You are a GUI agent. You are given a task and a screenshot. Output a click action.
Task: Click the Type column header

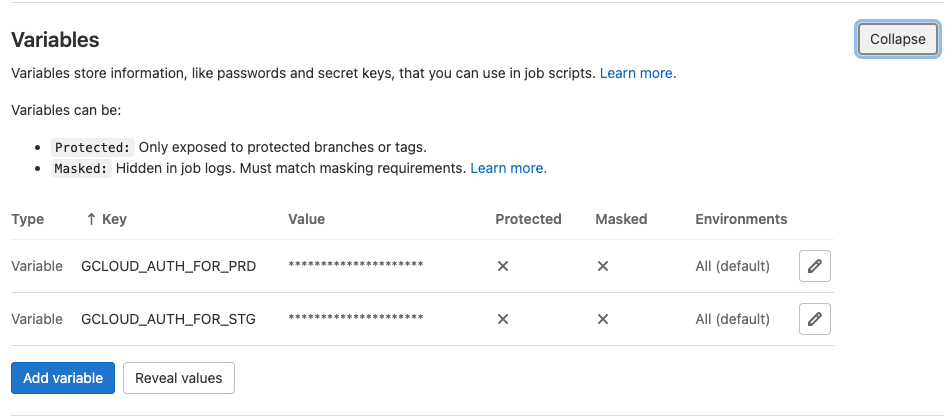(x=27, y=219)
